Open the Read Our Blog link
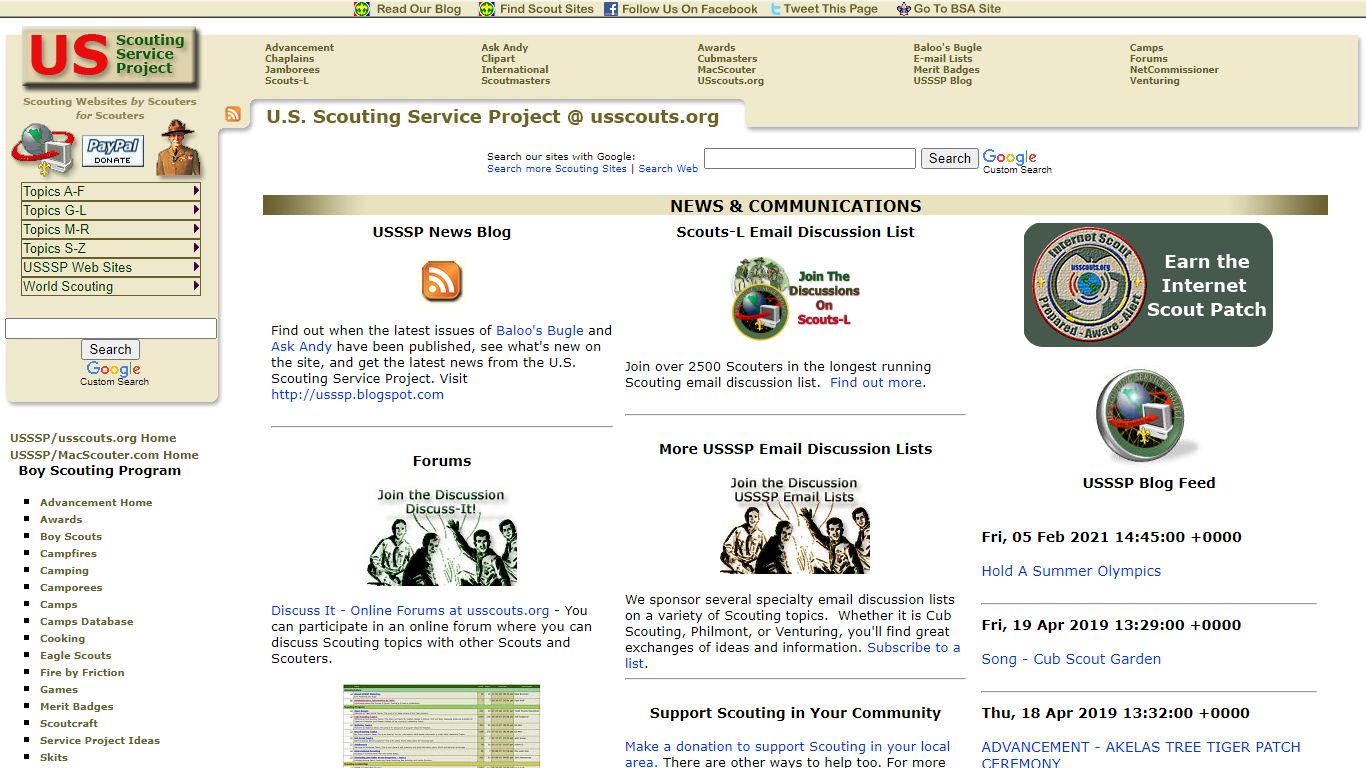 419,9
